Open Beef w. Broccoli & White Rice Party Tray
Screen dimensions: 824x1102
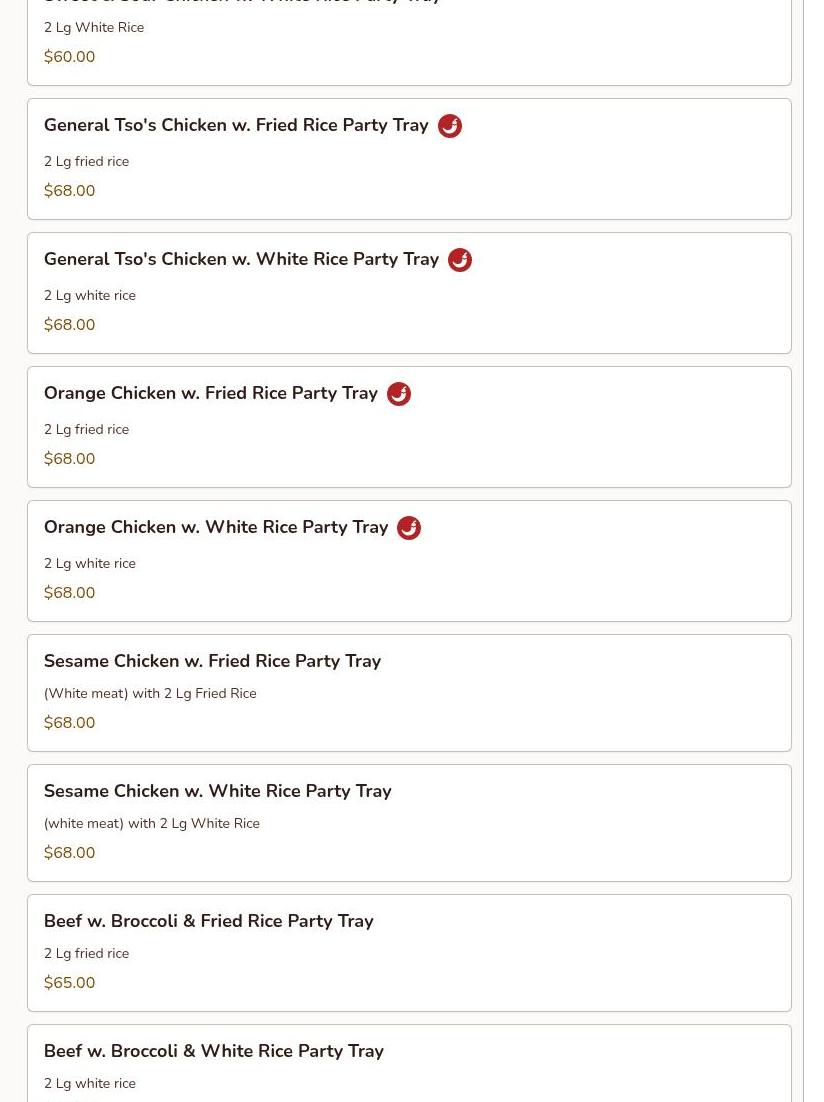coord(213,1051)
